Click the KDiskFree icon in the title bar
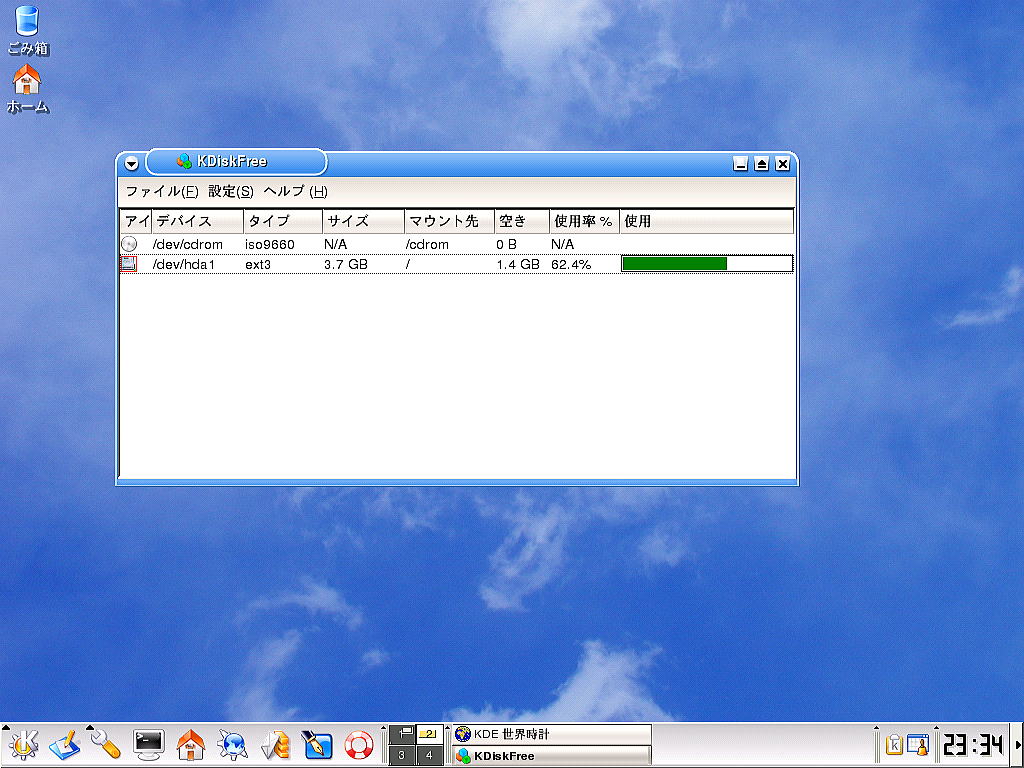 point(185,161)
